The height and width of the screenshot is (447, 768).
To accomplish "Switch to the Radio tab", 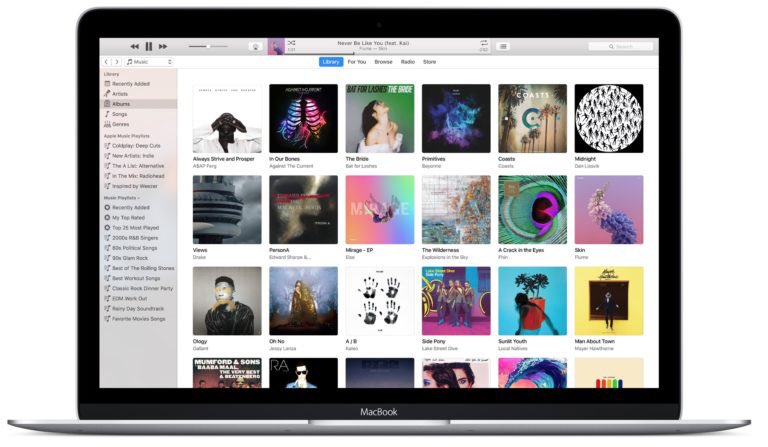I will coord(408,62).
